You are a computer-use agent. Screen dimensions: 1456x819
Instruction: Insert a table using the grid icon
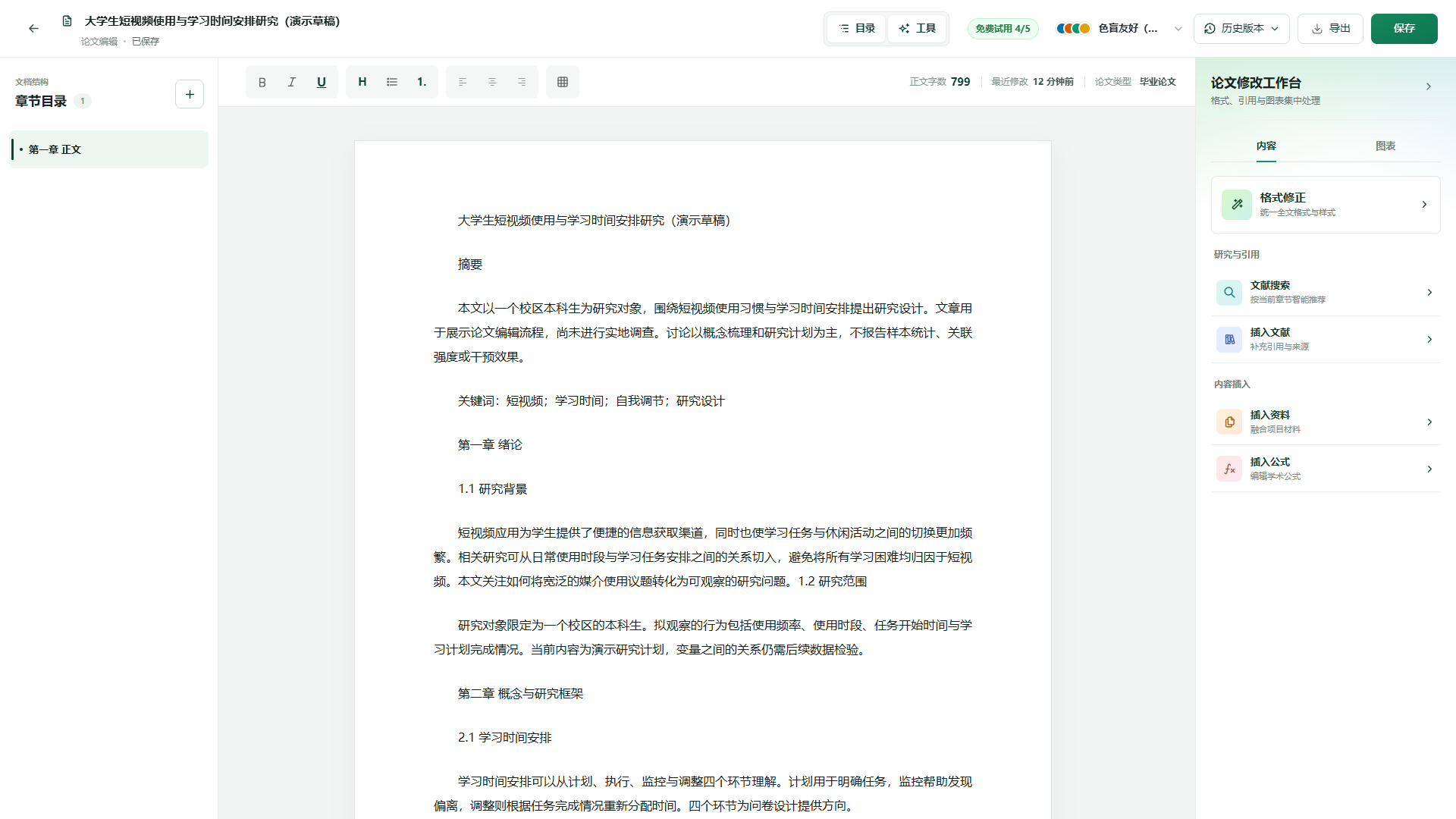[563, 82]
